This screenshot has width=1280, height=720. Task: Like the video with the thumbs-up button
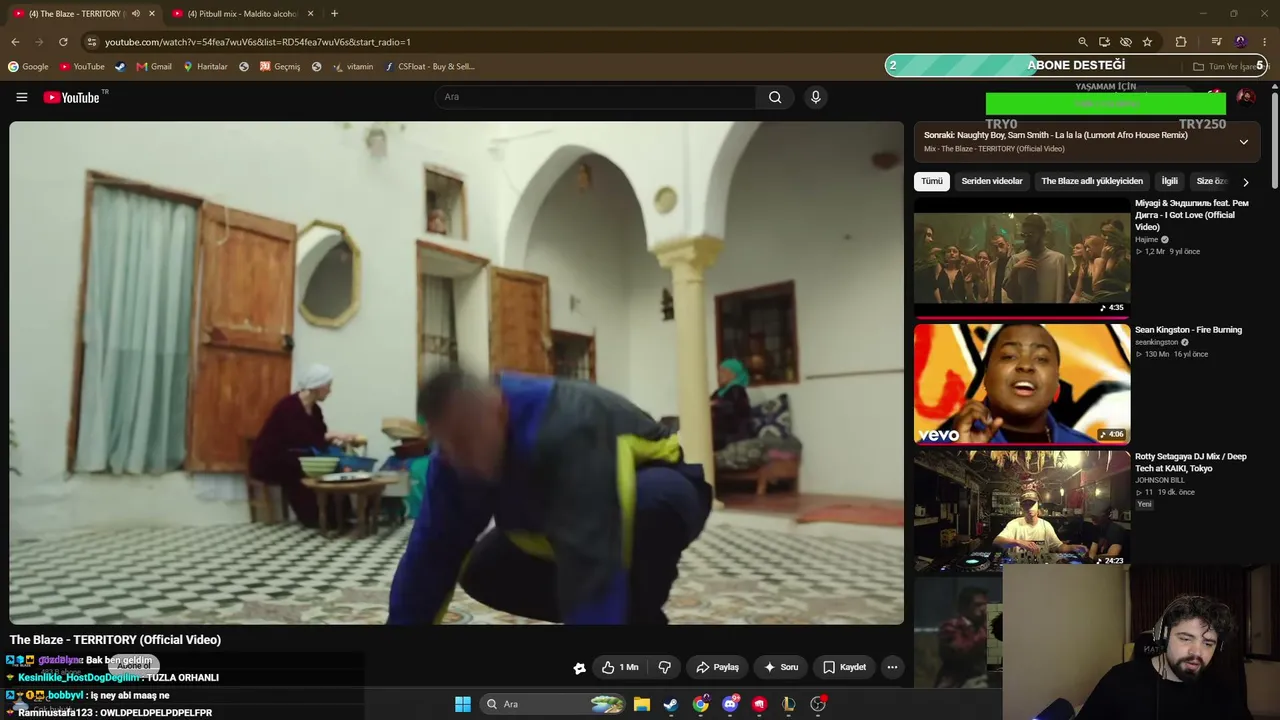pyautogui.click(x=620, y=667)
